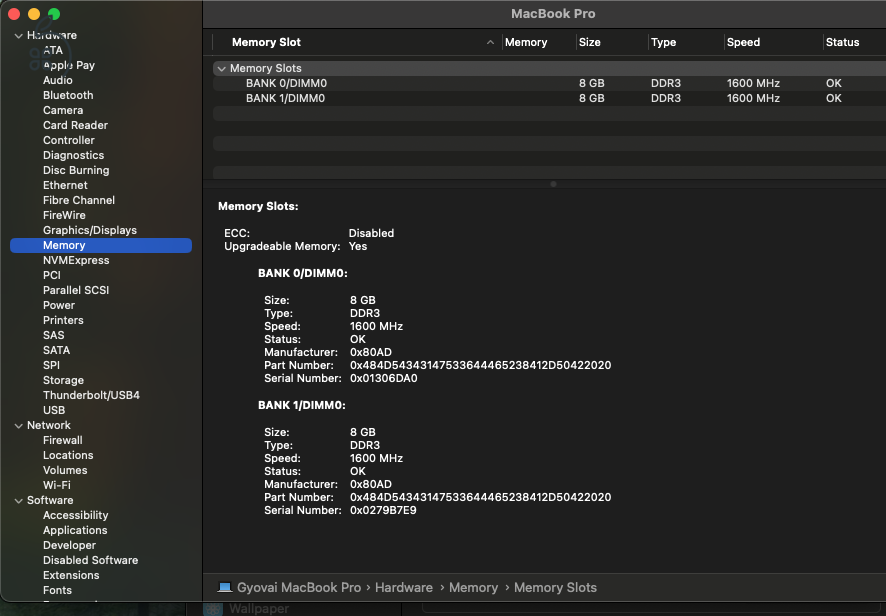
Task: Select Graphics/Displays in sidebar
Action: [x=90, y=230]
